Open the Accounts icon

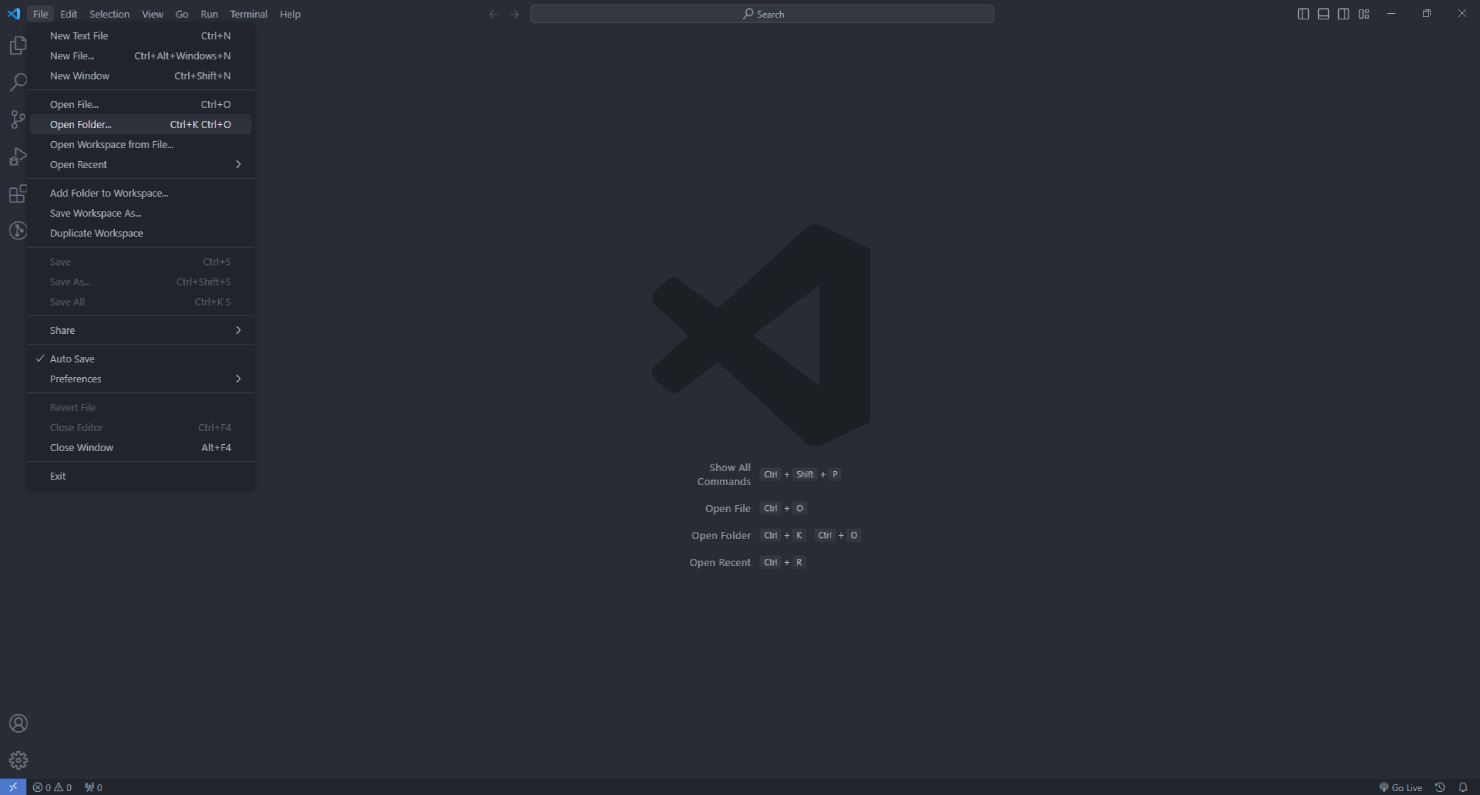(x=18, y=723)
